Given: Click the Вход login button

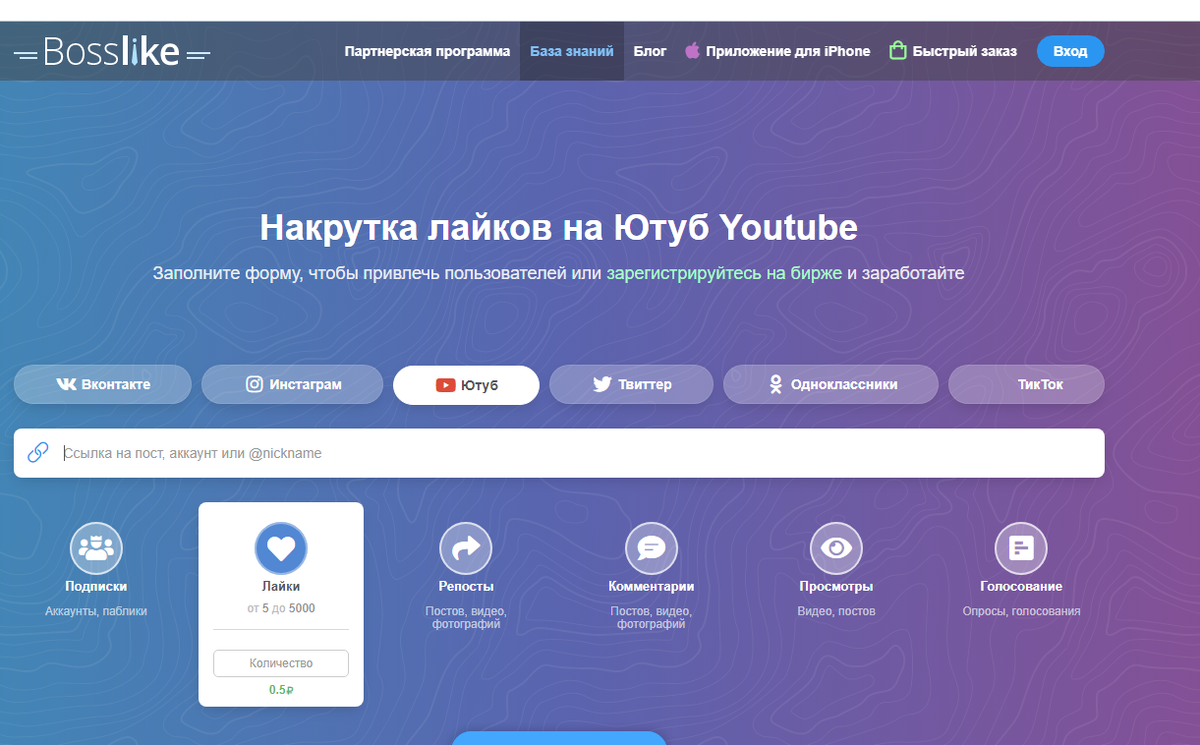Looking at the screenshot, I should pyautogui.click(x=1070, y=51).
